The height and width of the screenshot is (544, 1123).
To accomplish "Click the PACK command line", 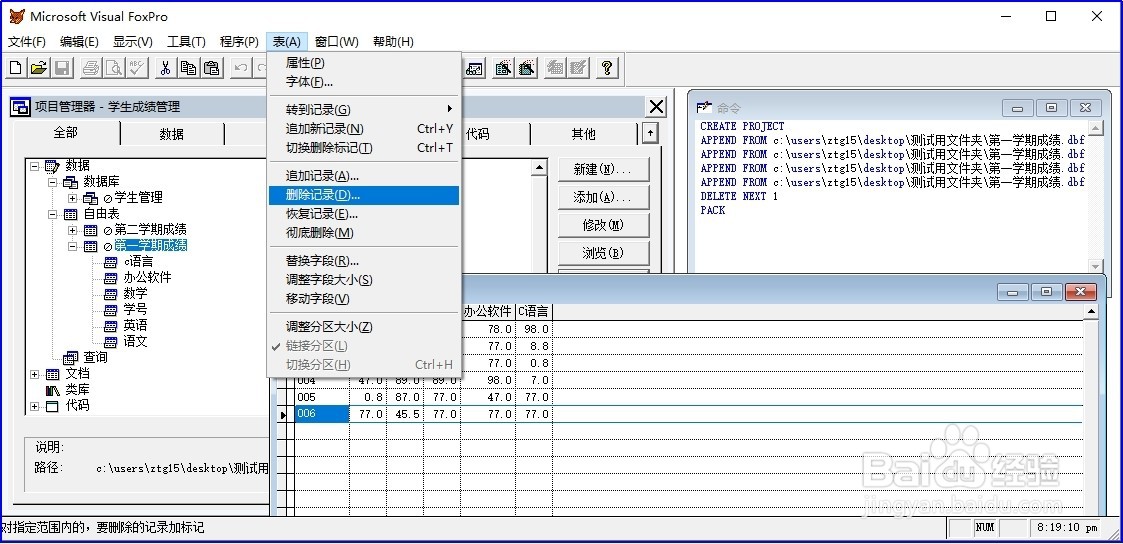I will coord(713,210).
